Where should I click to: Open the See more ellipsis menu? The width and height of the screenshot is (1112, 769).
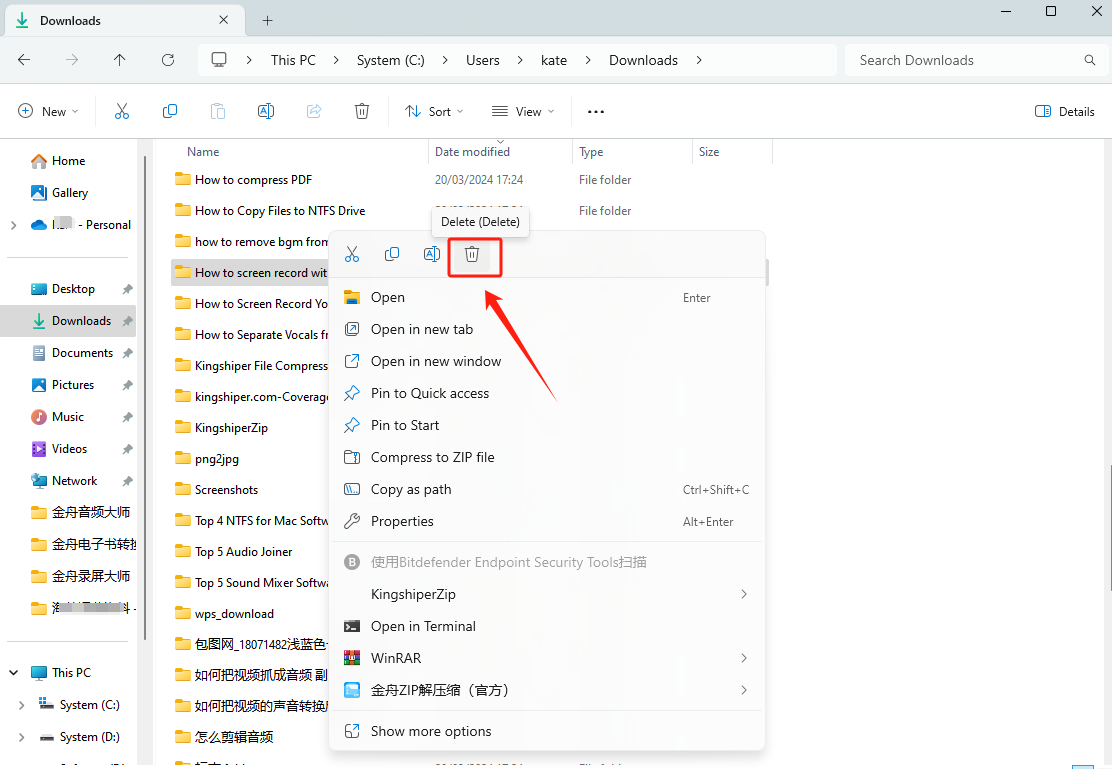pyautogui.click(x=596, y=111)
